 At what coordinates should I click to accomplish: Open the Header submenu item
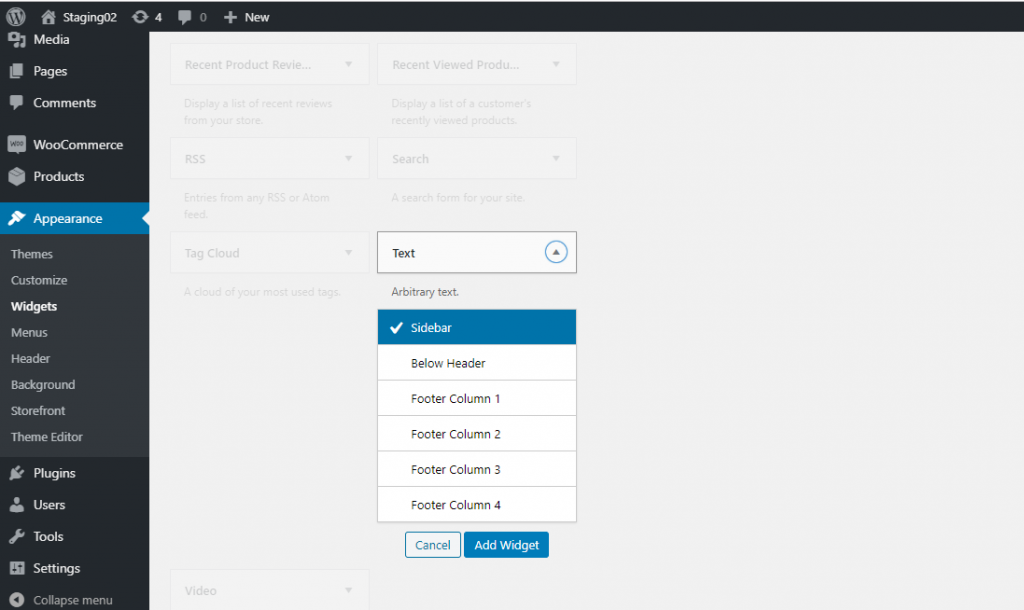tap(31, 359)
